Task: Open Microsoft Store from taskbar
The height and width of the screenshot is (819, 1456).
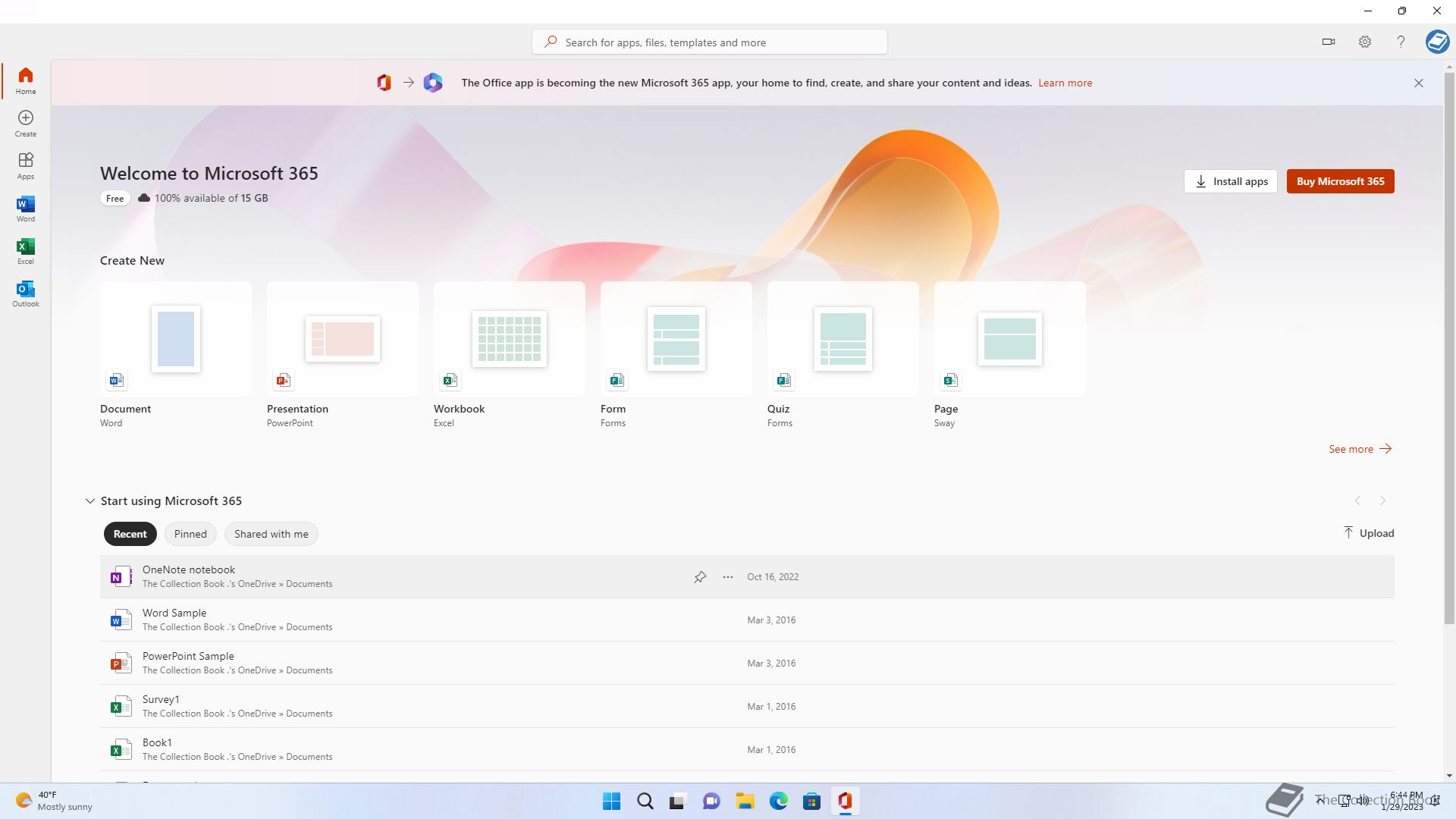Action: [811, 801]
